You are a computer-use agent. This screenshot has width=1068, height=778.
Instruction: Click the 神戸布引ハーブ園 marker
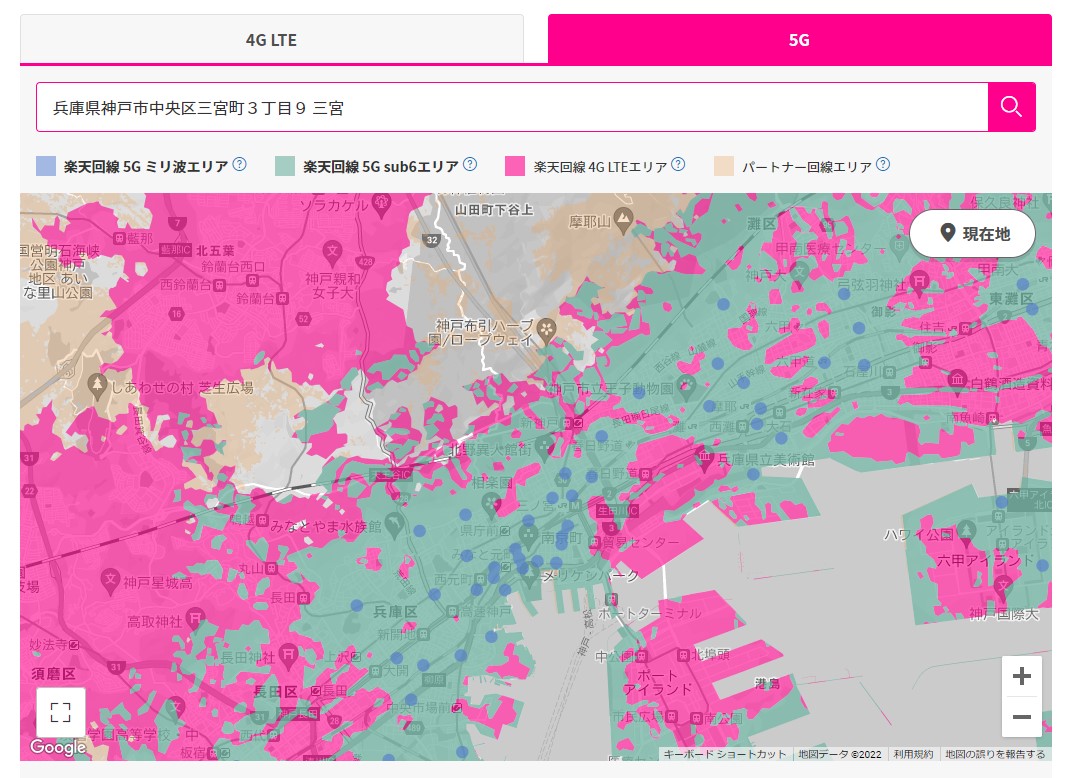coord(546,330)
